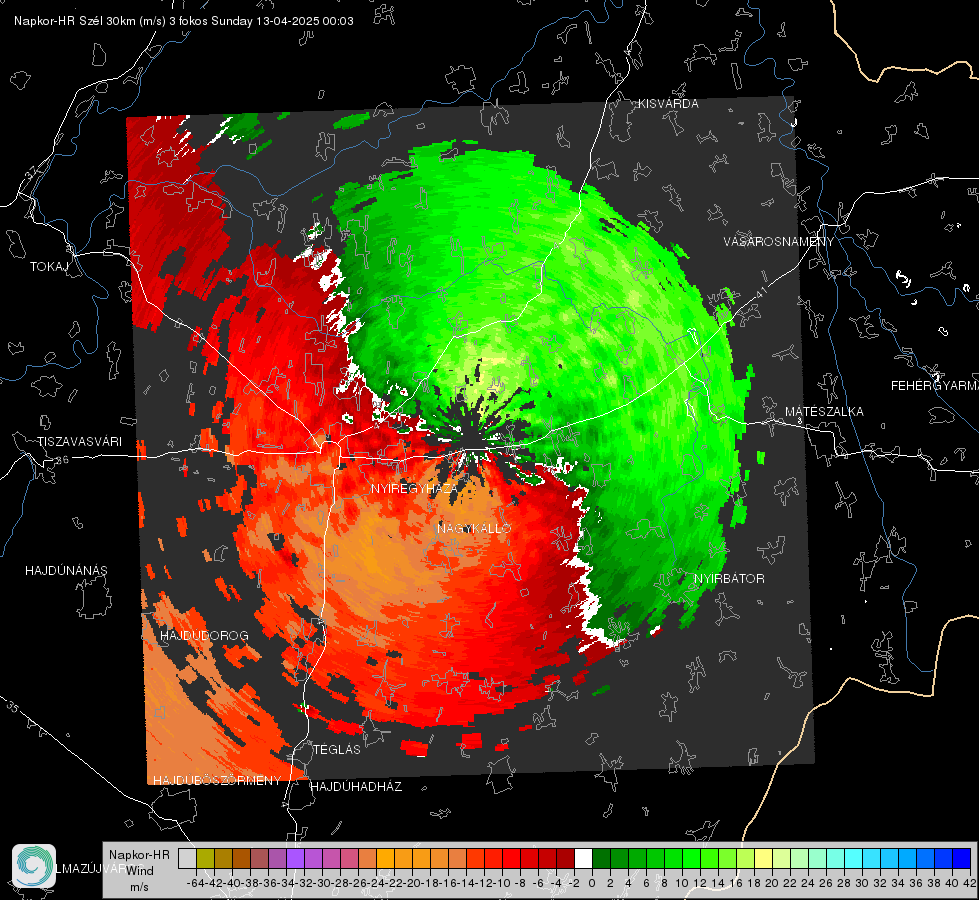The image size is (979, 900).
Task: Click the olive swatch above -64 in legend
Action: click(x=205, y=858)
